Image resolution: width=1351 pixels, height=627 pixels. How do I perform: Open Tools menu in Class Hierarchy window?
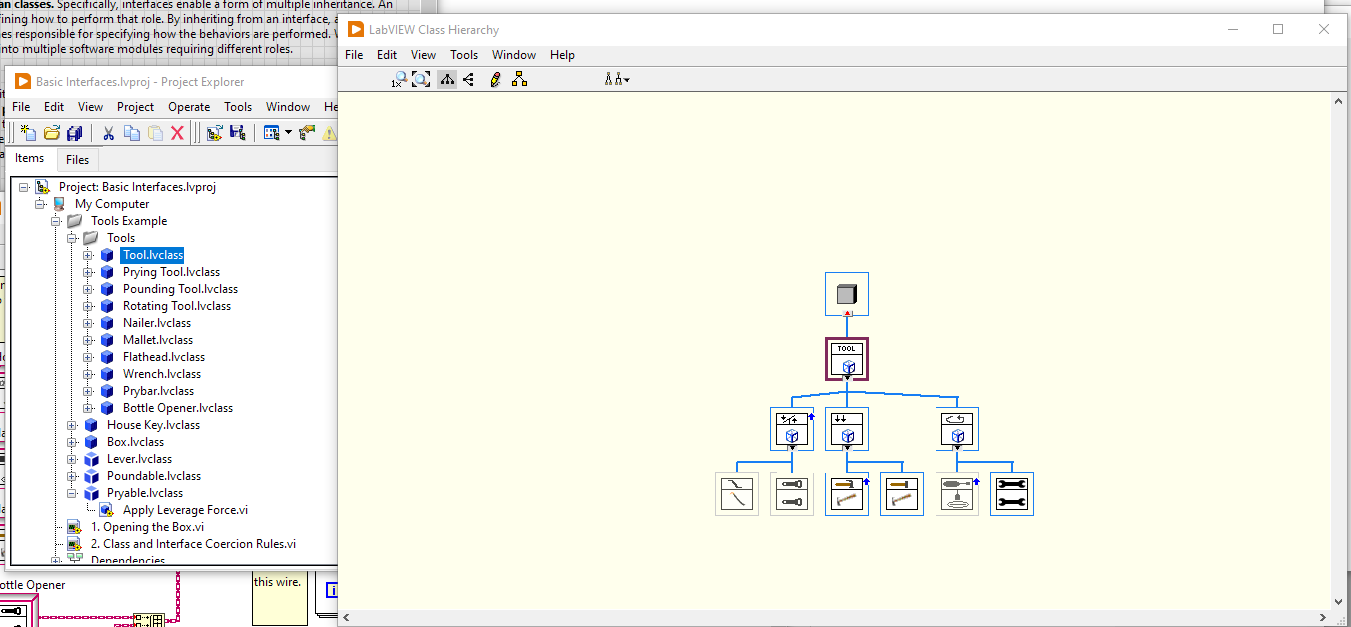coord(464,55)
